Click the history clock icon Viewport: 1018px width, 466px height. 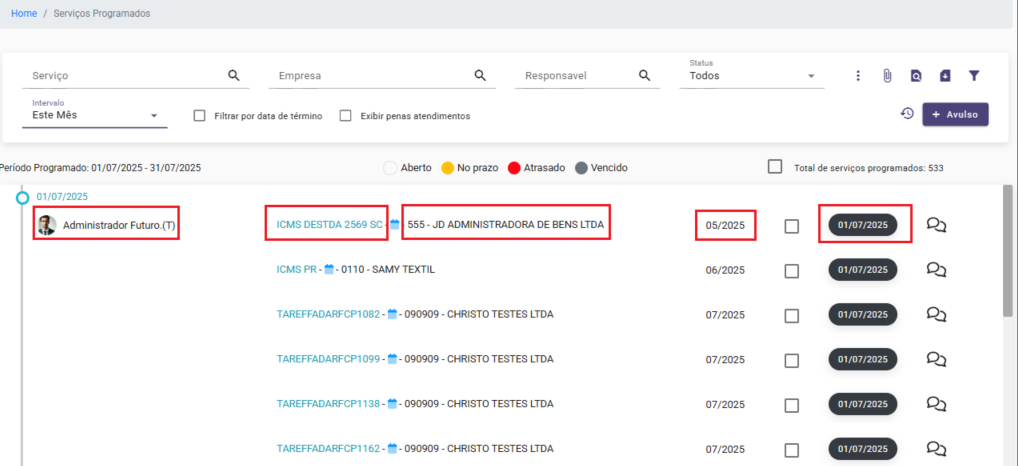pyautogui.click(x=907, y=114)
